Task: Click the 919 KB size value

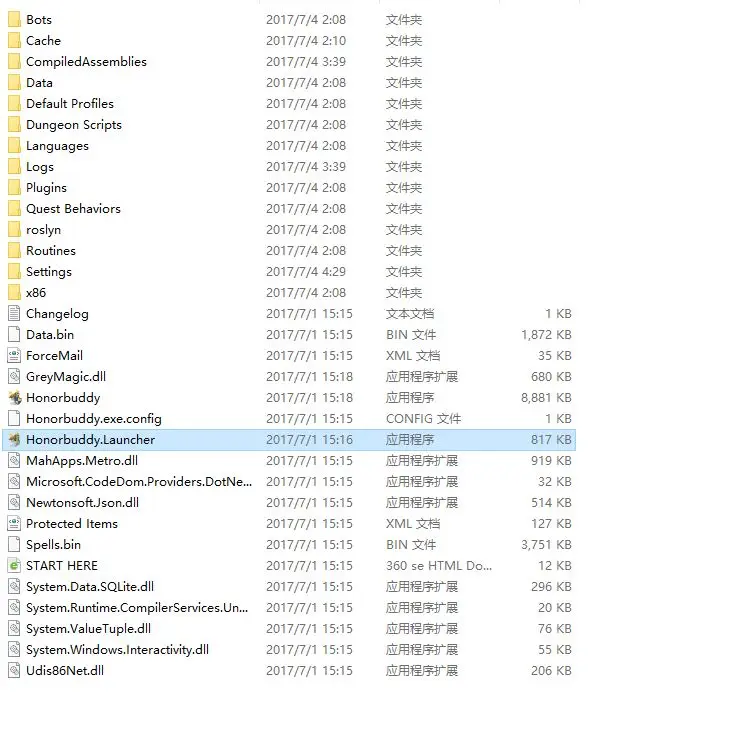Action: 551,460
